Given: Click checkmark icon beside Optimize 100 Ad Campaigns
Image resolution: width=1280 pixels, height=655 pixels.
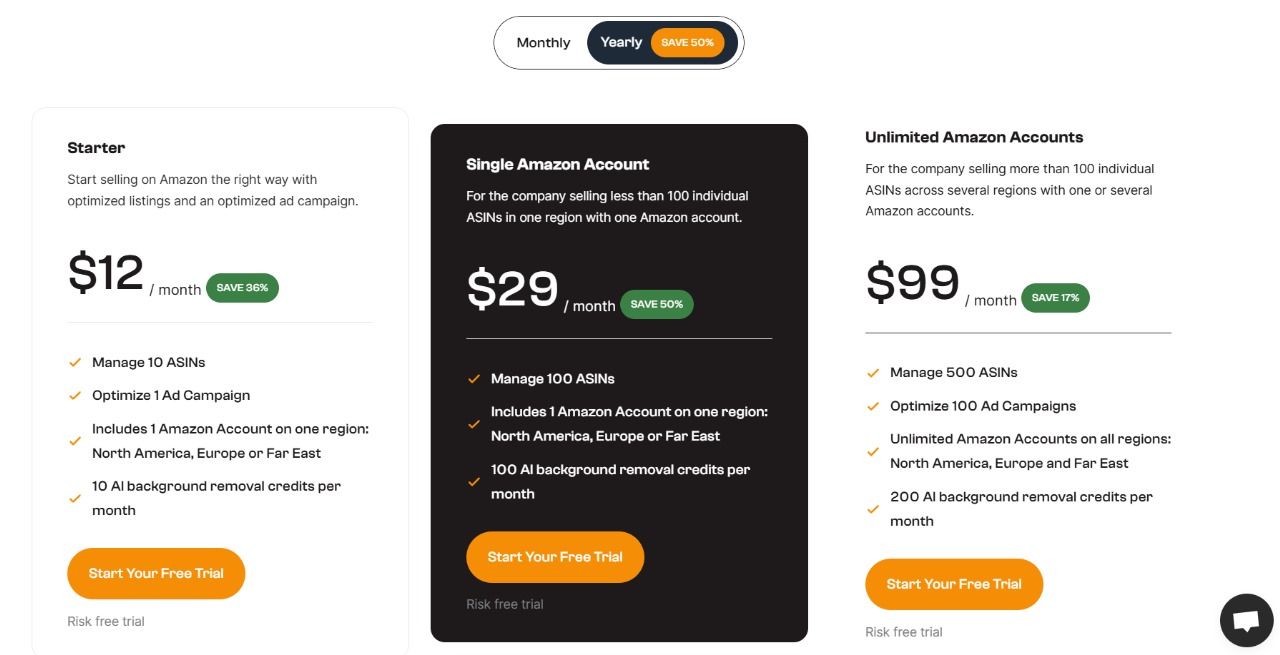Looking at the screenshot, I should point(873,406).
